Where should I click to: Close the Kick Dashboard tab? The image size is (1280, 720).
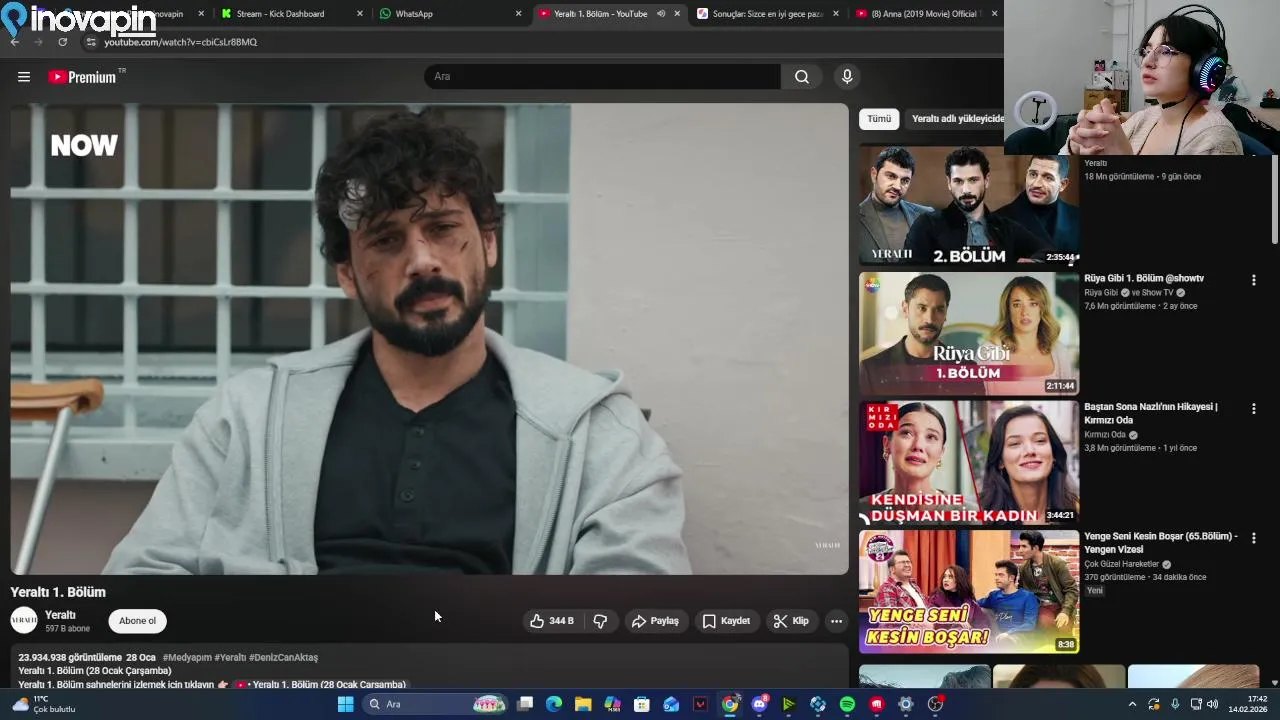point(360,14)
